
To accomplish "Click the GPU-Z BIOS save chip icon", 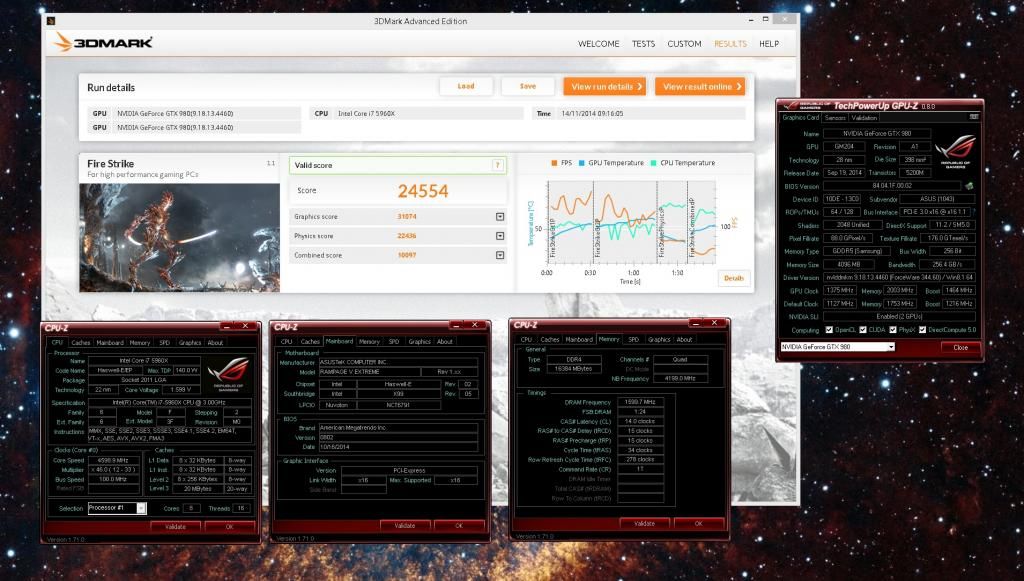I will pyautogui.click(x=969, y=186).
